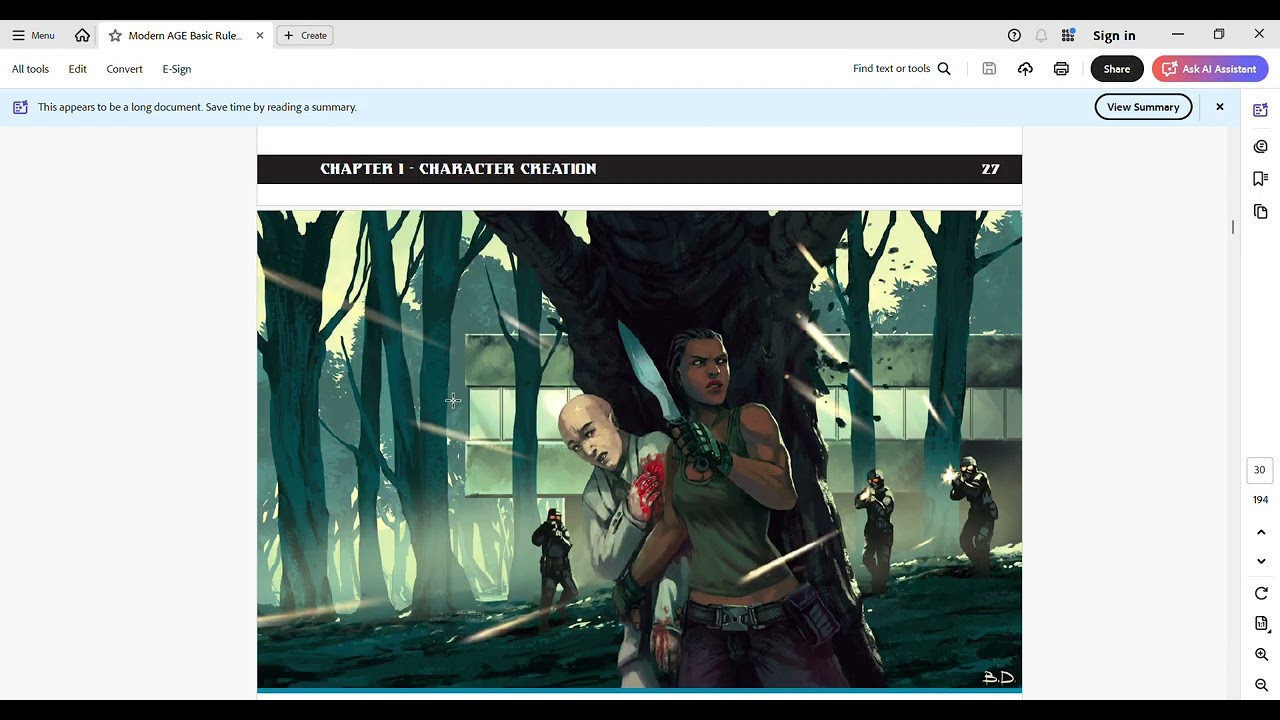
Task: Create a new document with Create button
Action: [305, 35]
